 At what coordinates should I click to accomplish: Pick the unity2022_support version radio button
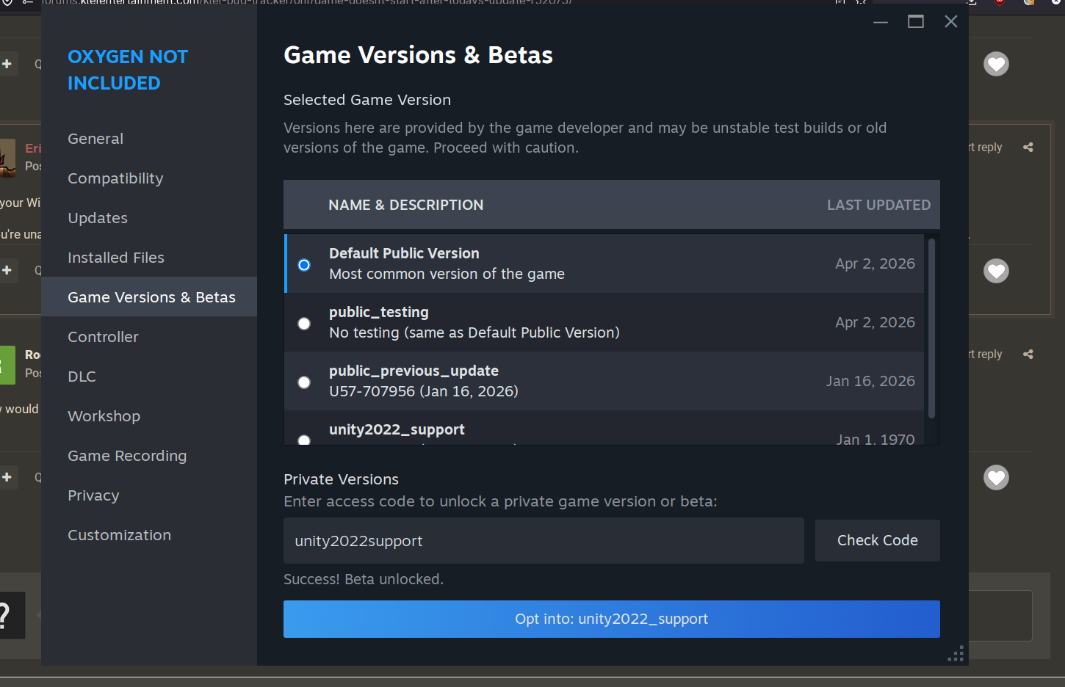304,439
